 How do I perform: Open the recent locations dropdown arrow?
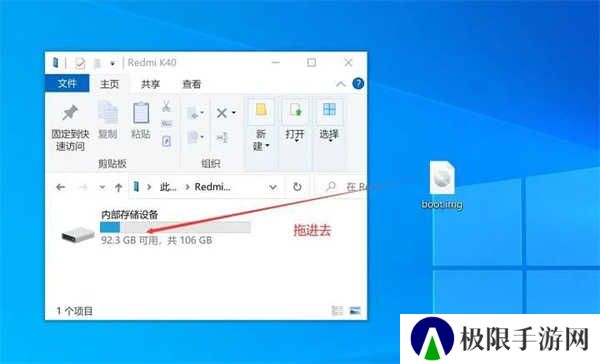(102, 187)
